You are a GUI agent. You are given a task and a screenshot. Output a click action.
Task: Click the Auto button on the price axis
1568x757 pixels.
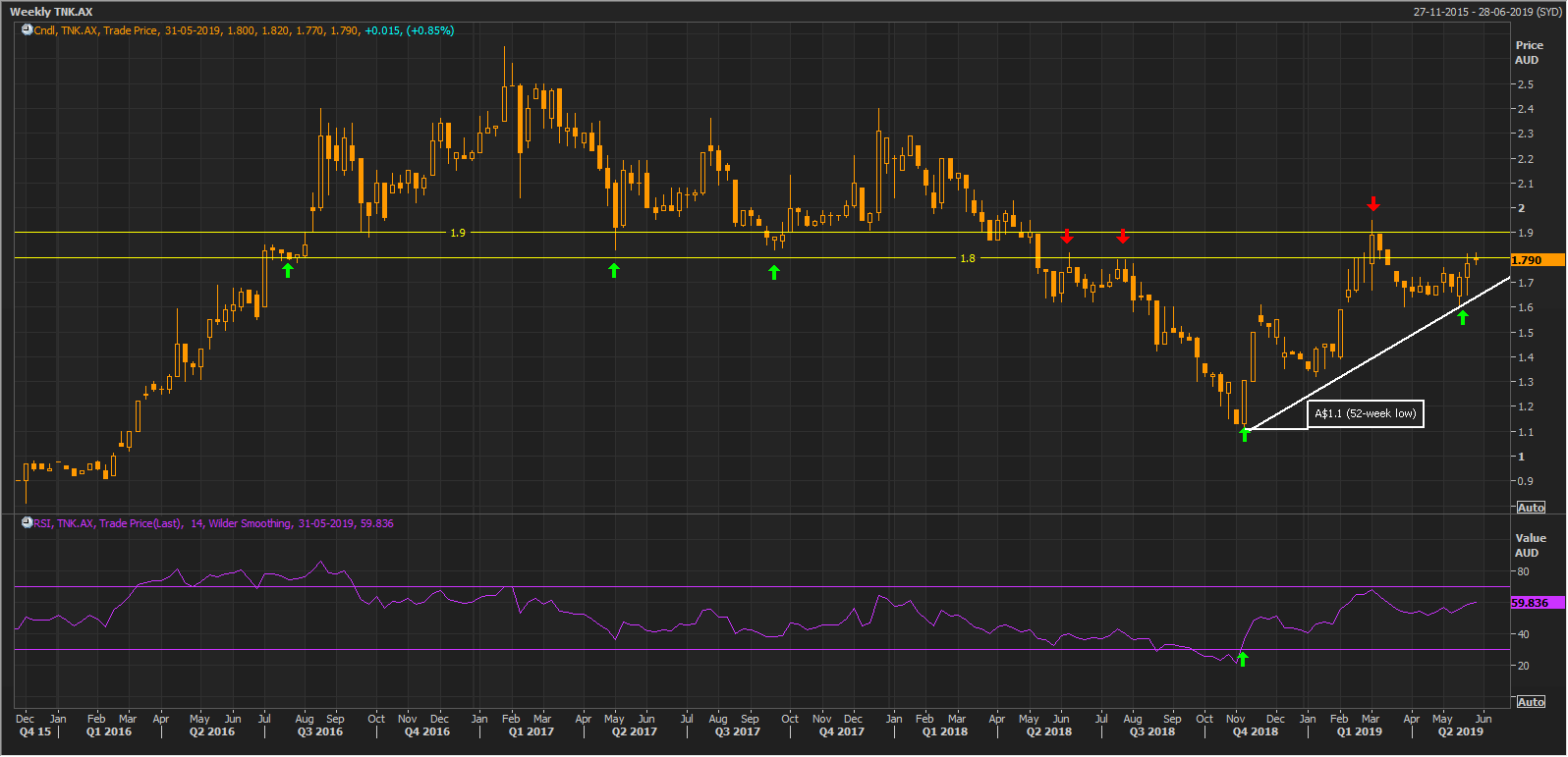click(1531, 508)
